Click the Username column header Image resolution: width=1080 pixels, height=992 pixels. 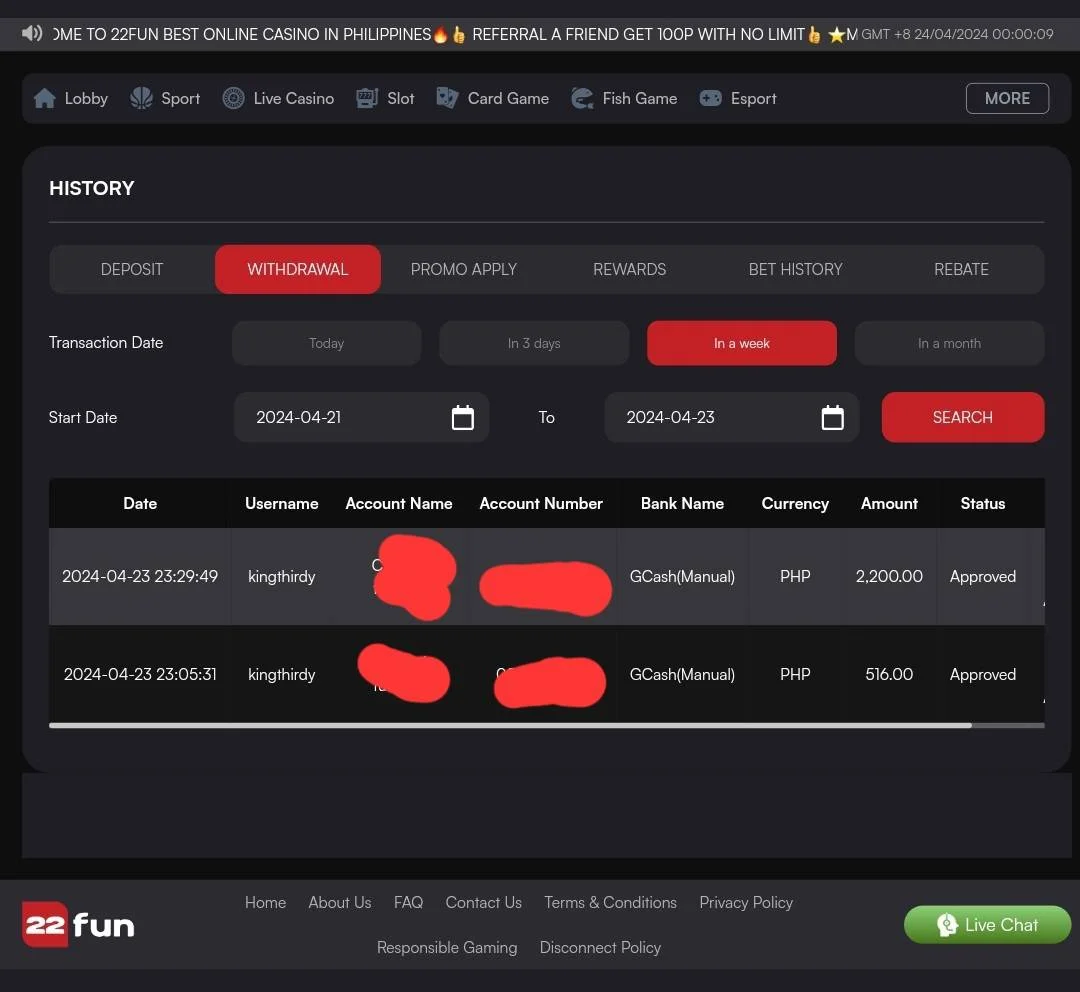tap(282, 504)
